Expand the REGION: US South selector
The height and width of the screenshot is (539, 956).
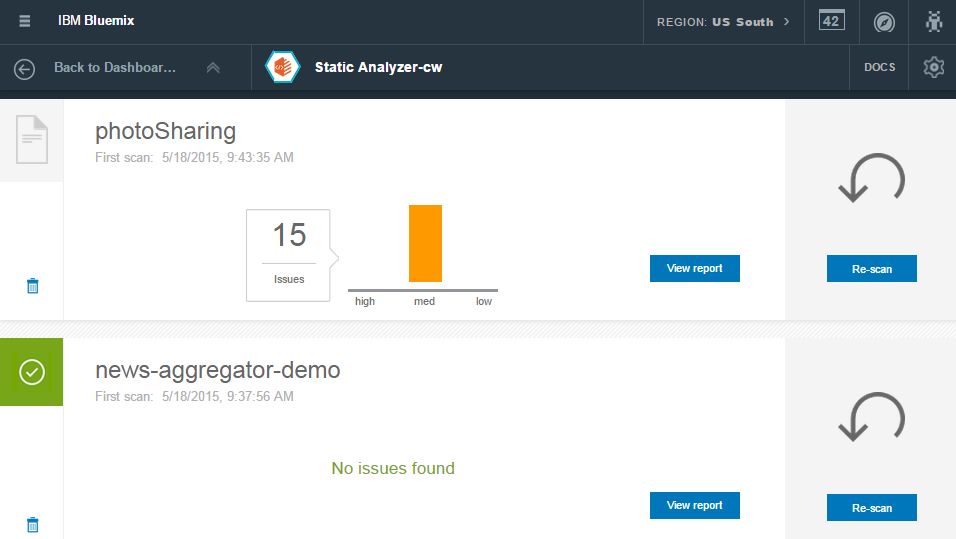coord(723,22)
